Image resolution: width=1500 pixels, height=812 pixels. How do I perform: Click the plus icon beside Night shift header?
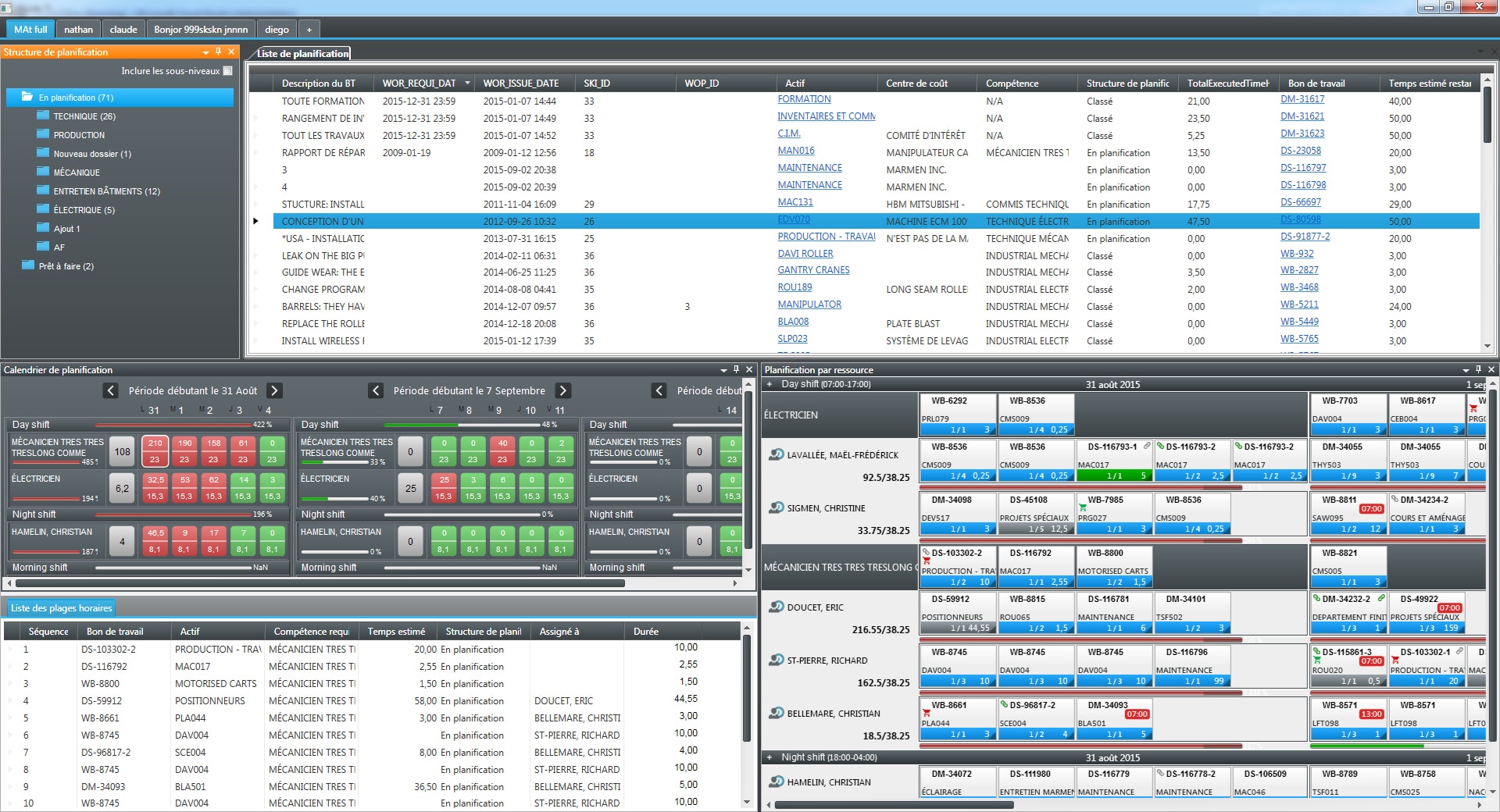tap(770, 757)
